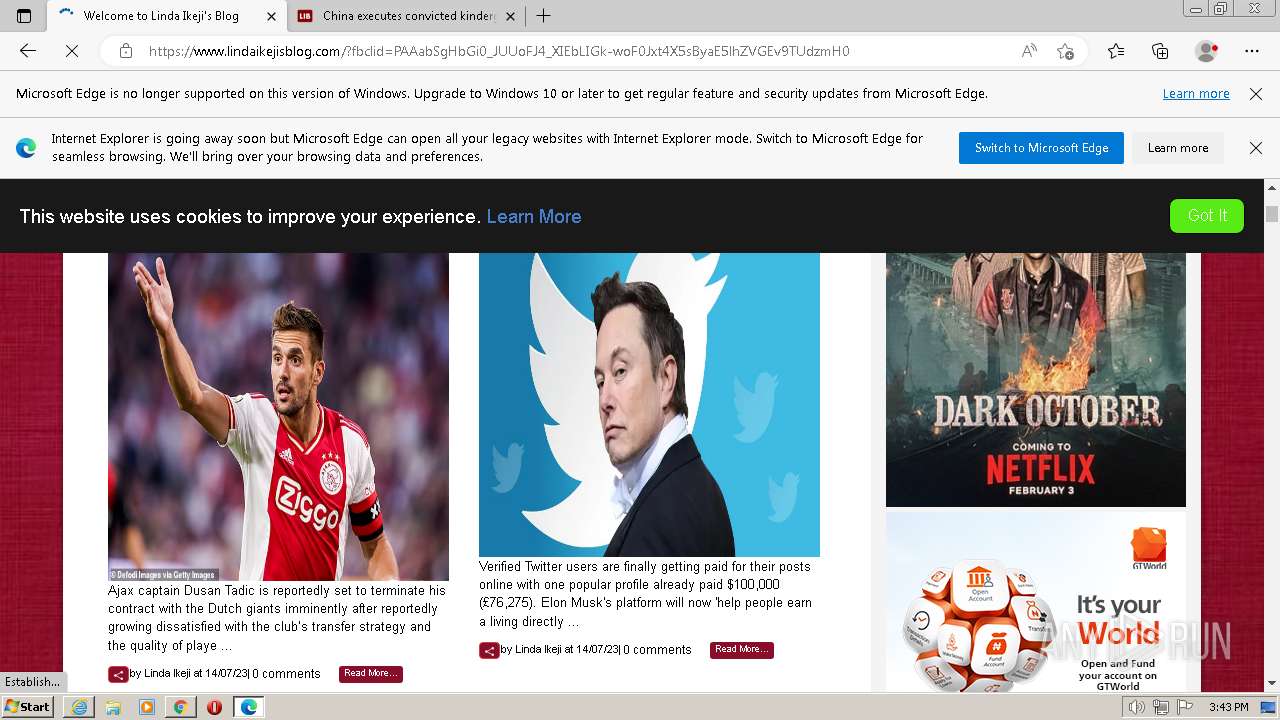This screenshot has width=1280, height=720.
Task: Open the Elon Musk Twitter article image
Action: click(649, 404)
